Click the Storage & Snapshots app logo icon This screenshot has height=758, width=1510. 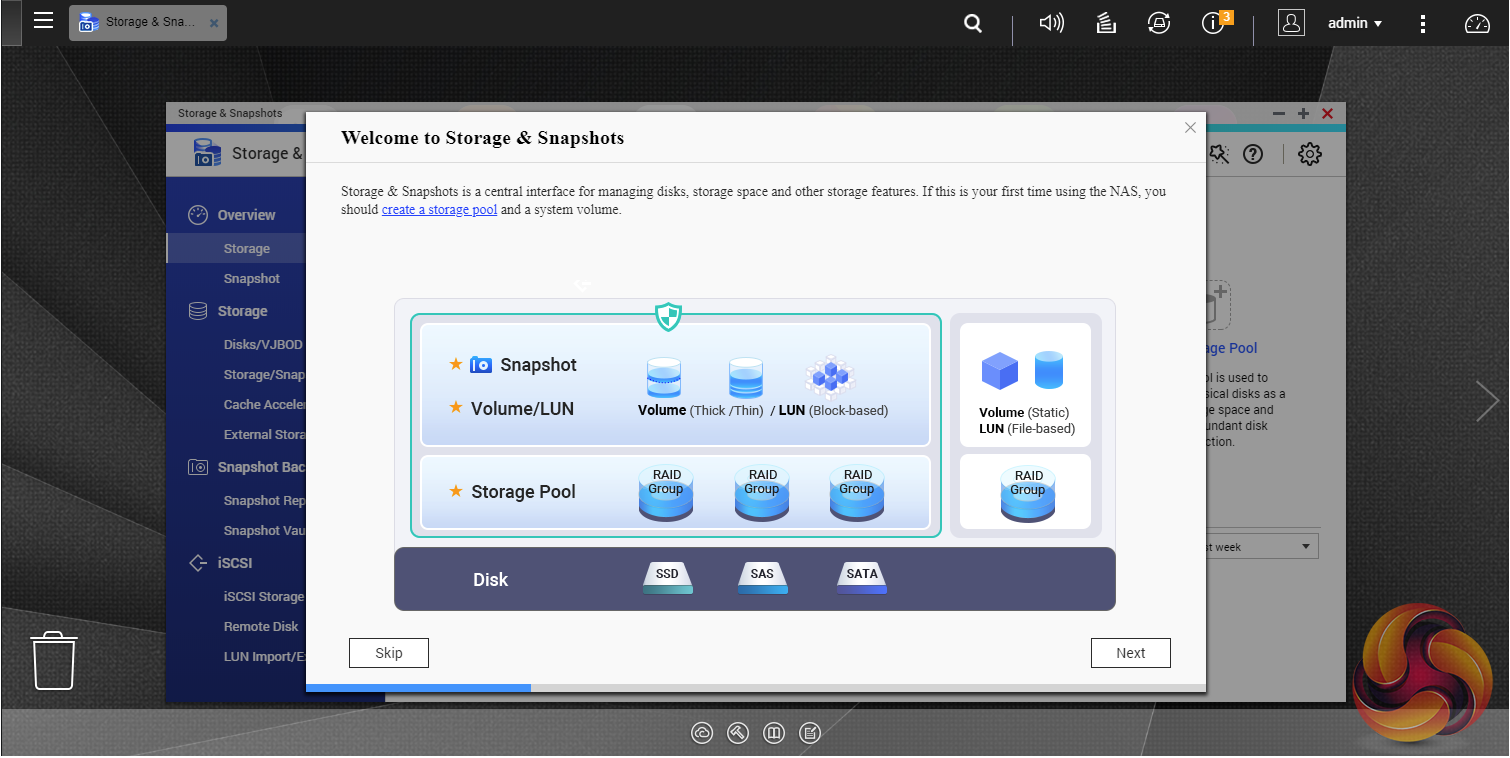click(x=207, y=153)
